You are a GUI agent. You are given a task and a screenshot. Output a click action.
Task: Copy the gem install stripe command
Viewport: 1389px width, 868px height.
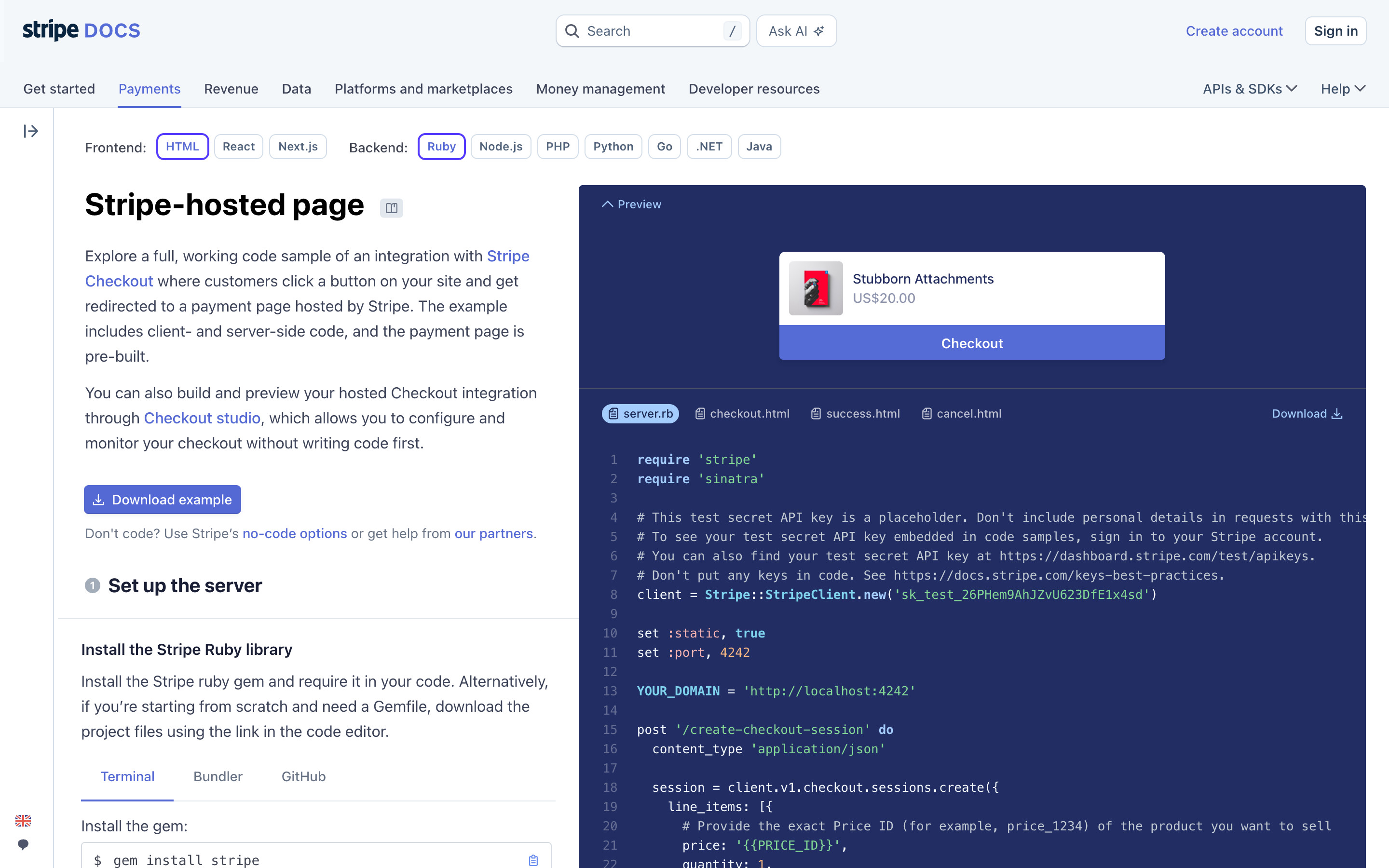[533, 860]
